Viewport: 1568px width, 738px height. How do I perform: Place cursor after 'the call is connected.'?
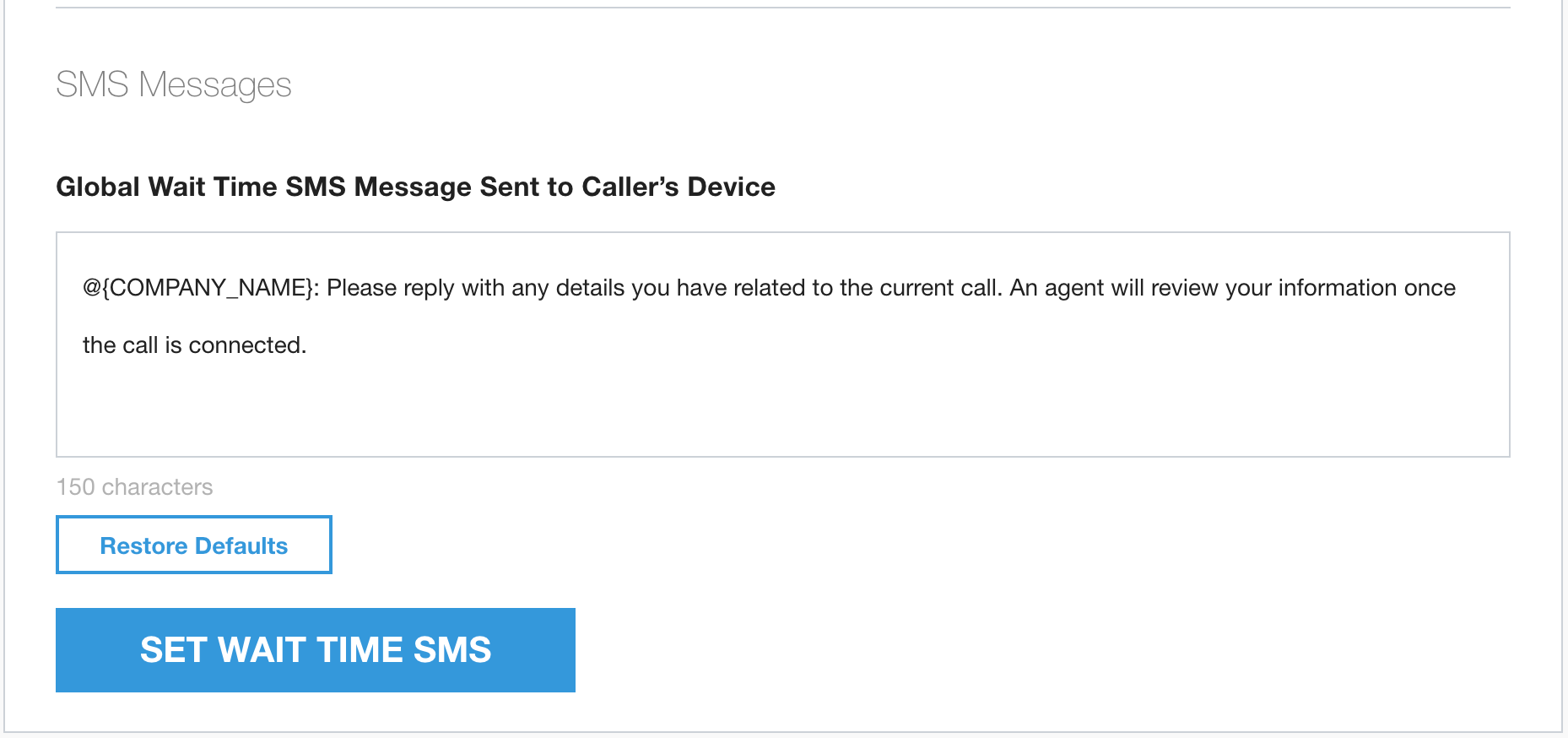(308, 345)
